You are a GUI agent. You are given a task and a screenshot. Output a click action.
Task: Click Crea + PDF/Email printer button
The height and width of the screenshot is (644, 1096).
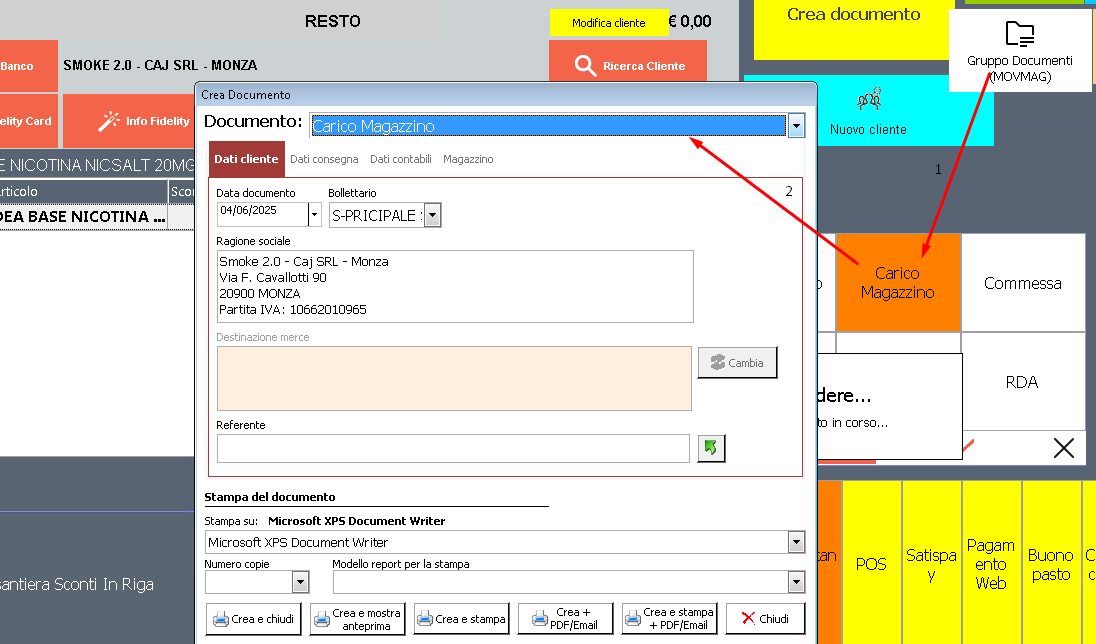(x=565, y=619)
